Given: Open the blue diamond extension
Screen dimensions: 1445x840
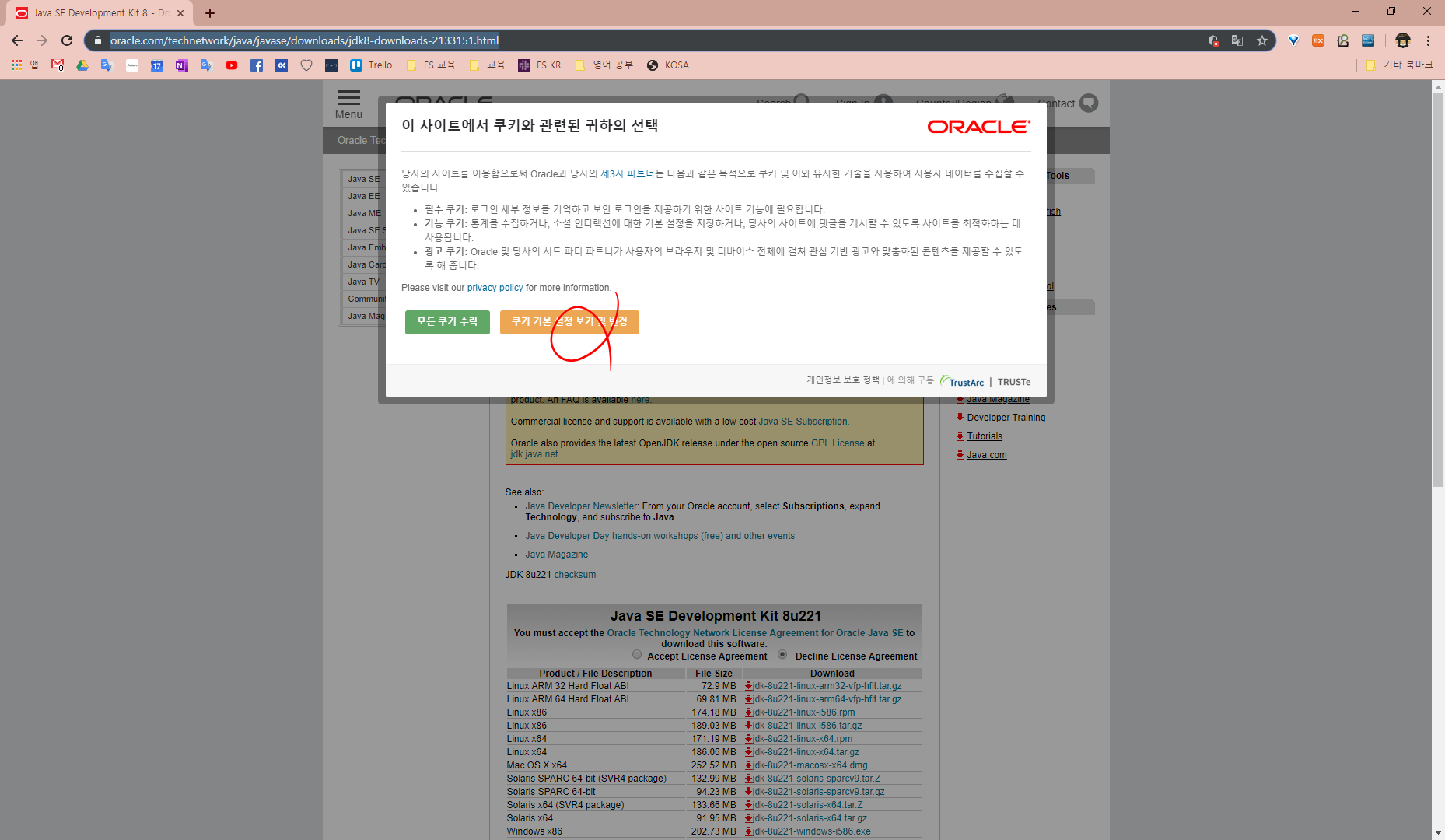Looking at the screenshot, I should [1293, 40].
